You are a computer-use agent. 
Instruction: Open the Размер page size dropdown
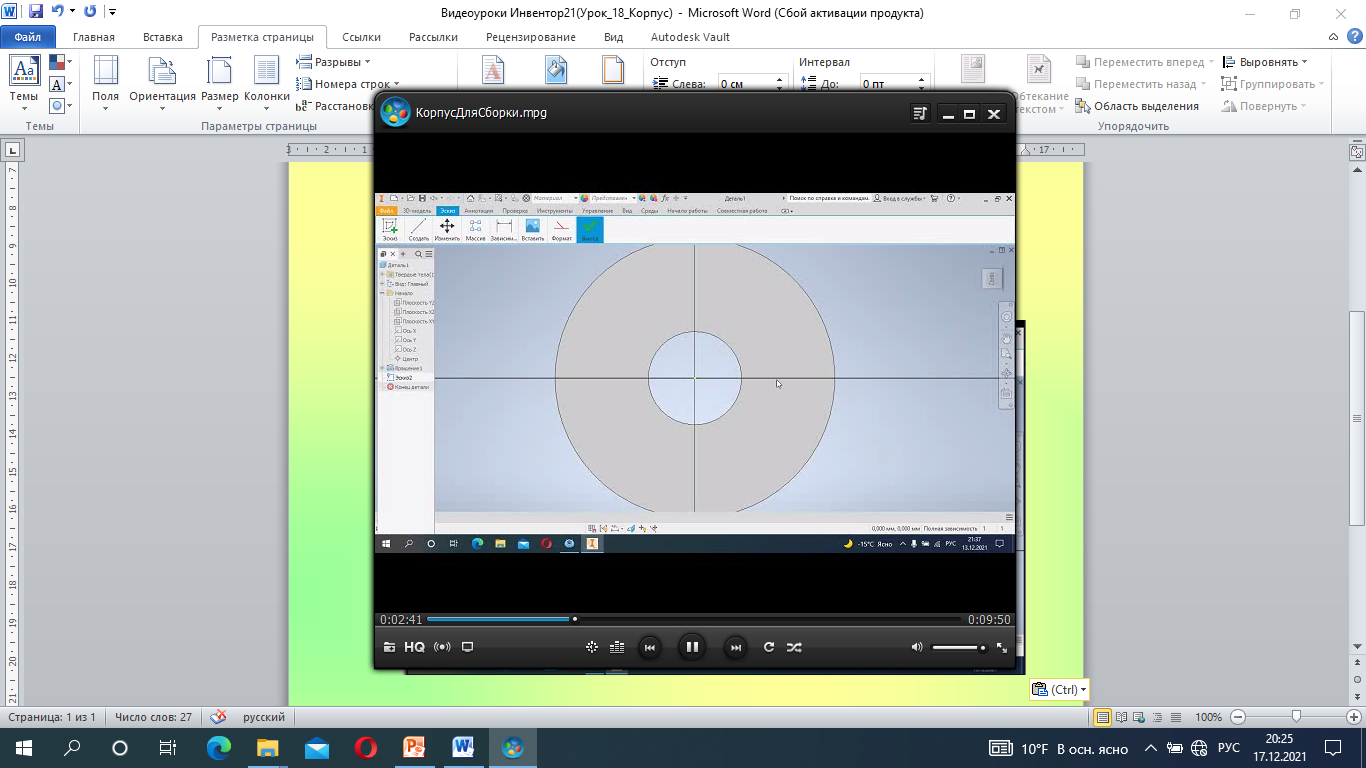[x=219, y=81]
